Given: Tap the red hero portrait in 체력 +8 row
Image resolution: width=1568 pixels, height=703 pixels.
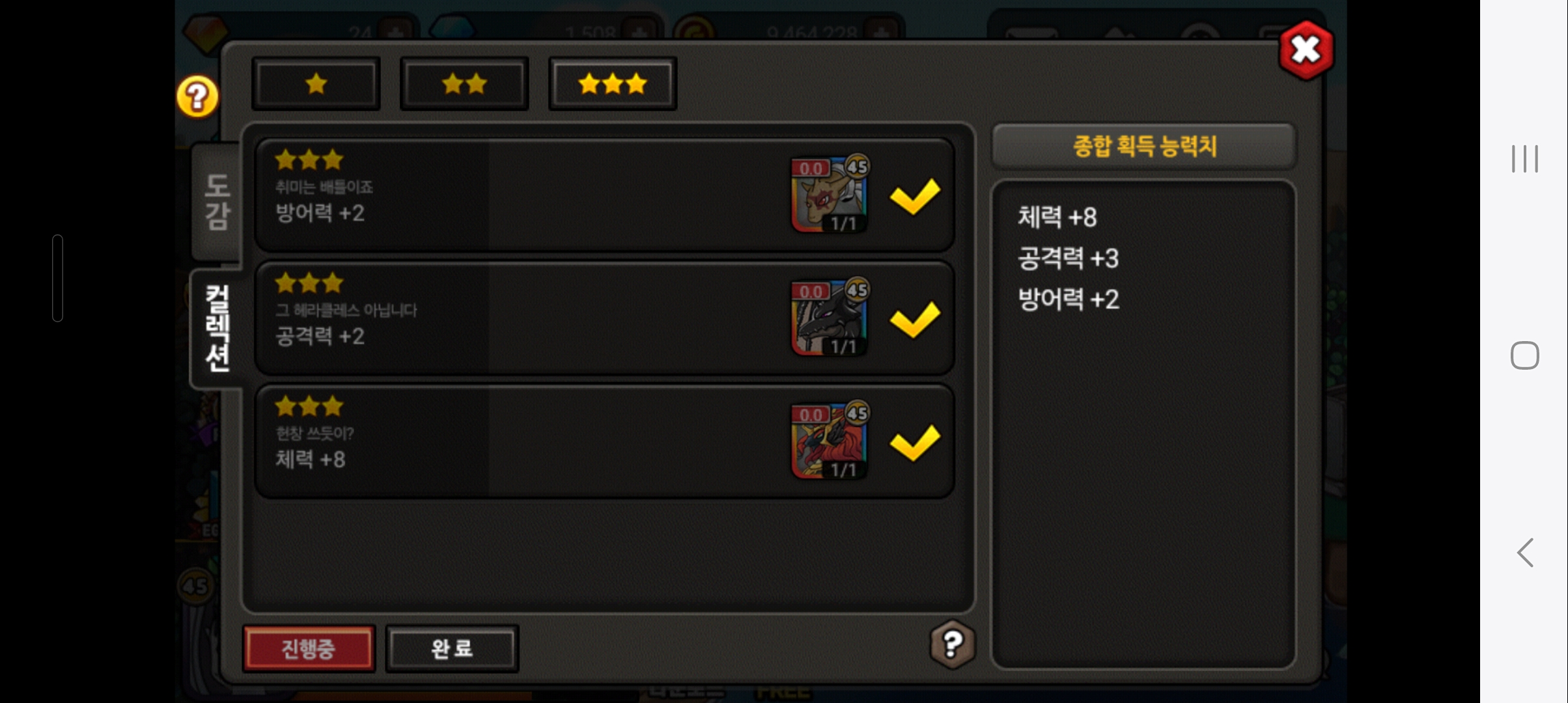Looking at the screenshot, I should pyautogui.click(x=830, y=441).
